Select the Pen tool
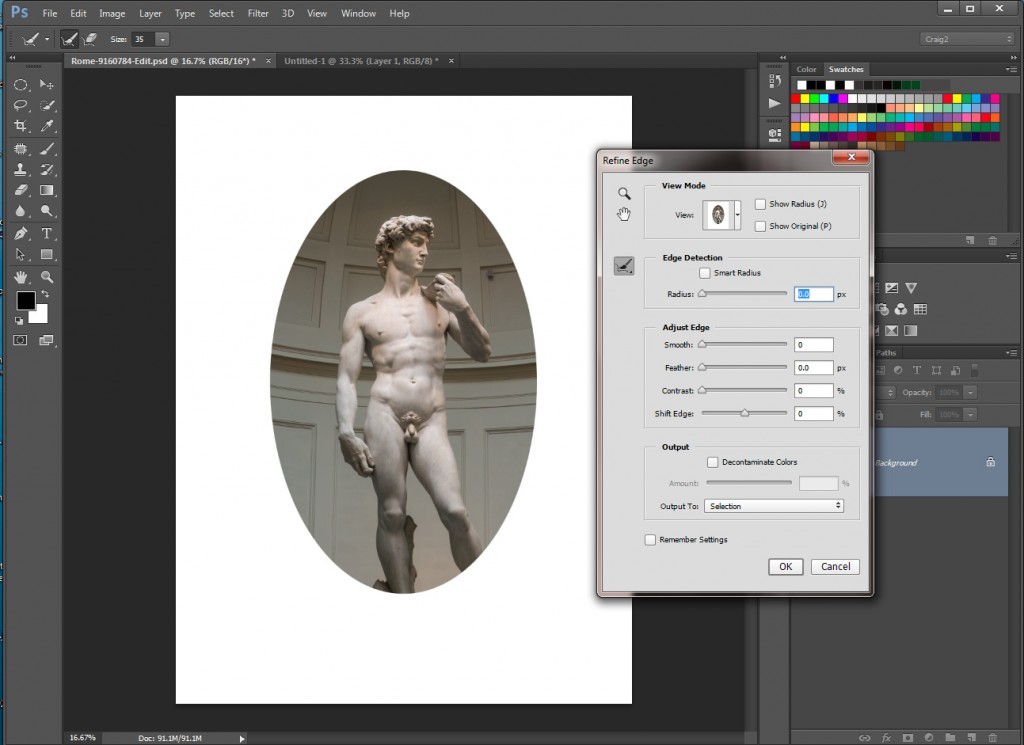Viewport: 1024px width, 745px height. point(21,234)
